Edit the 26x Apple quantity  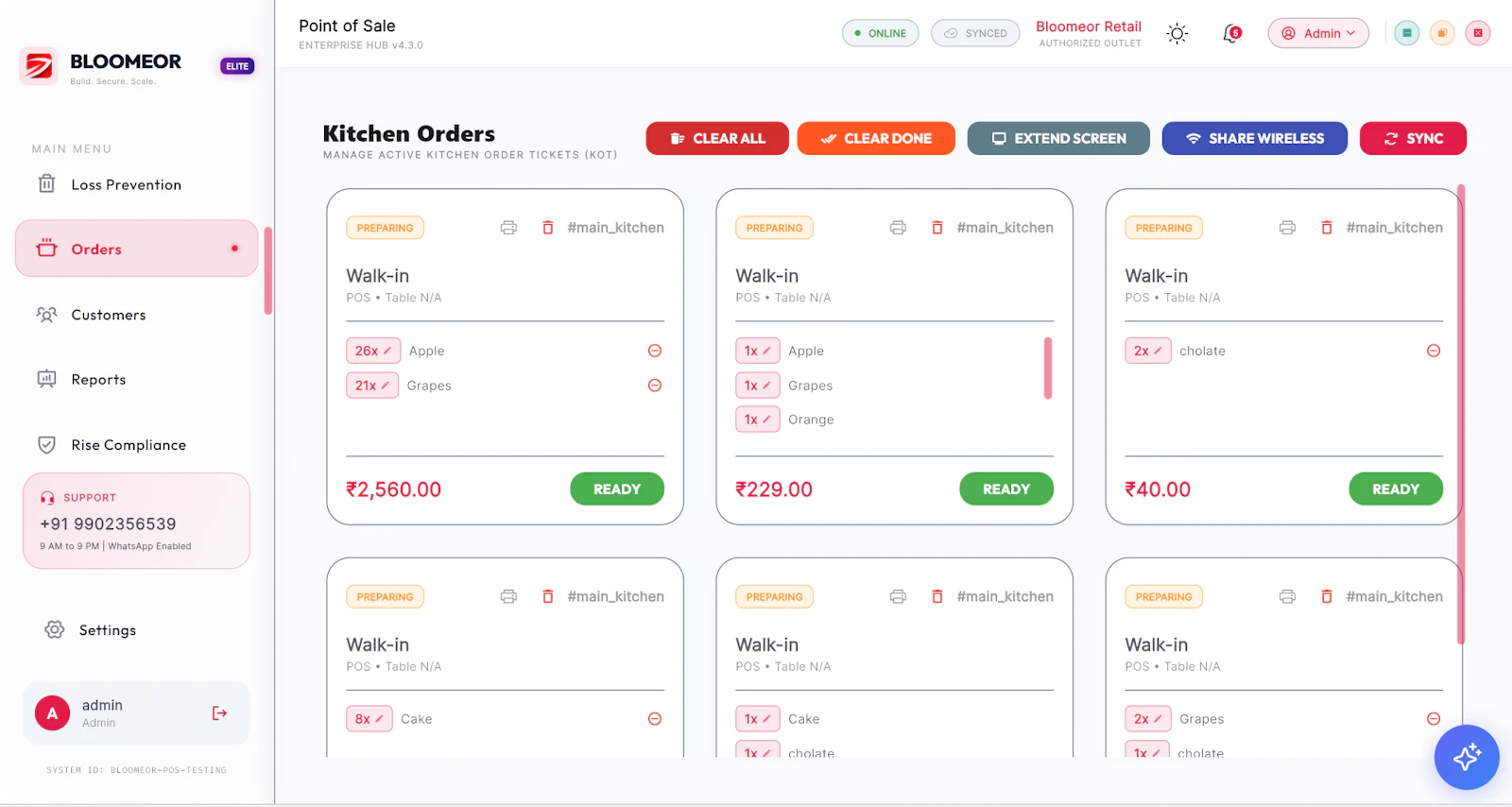pos(373,351)
